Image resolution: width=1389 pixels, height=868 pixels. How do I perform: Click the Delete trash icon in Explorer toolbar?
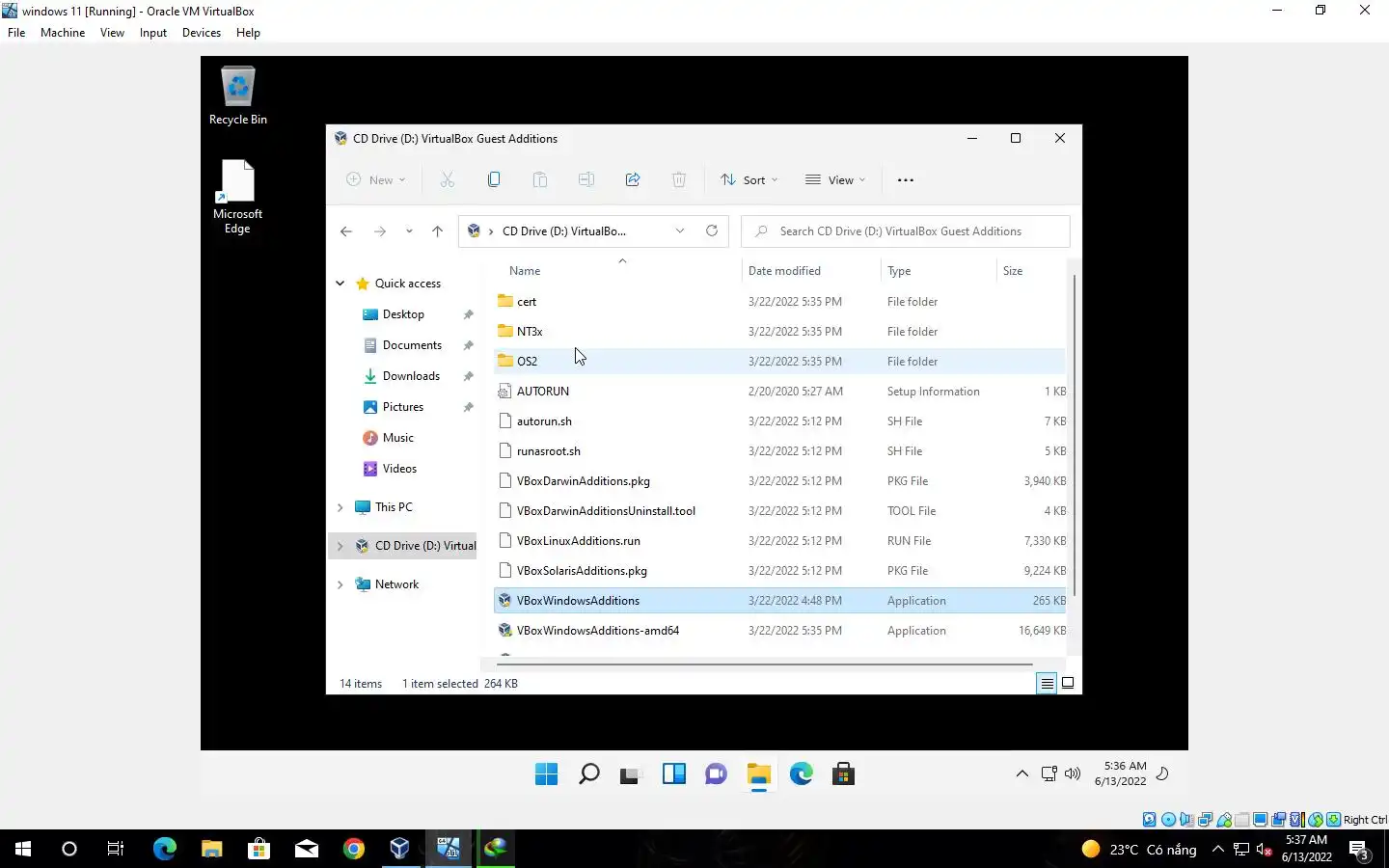(x=679, y=179)
